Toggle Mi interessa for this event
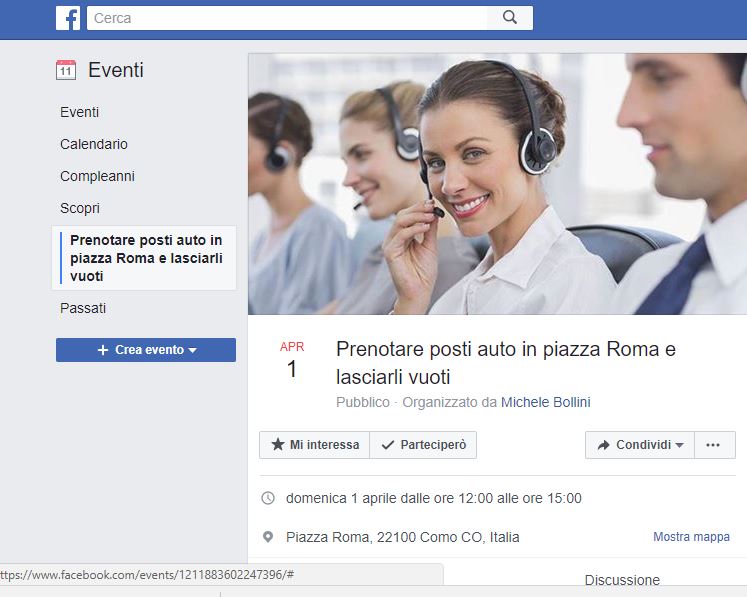Image resolution: width=747 pixels, height=597 pixels. tap(314, 445)
